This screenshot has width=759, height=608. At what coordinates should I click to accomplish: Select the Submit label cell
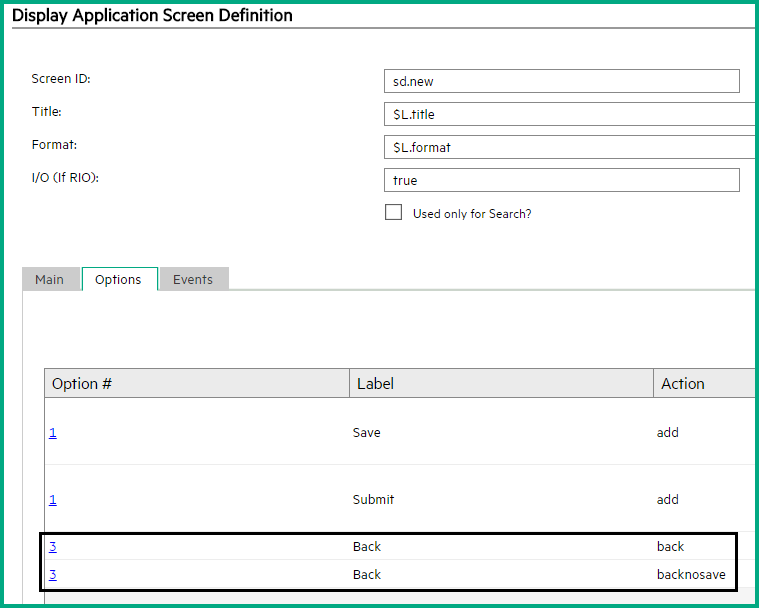coord(373,500)
